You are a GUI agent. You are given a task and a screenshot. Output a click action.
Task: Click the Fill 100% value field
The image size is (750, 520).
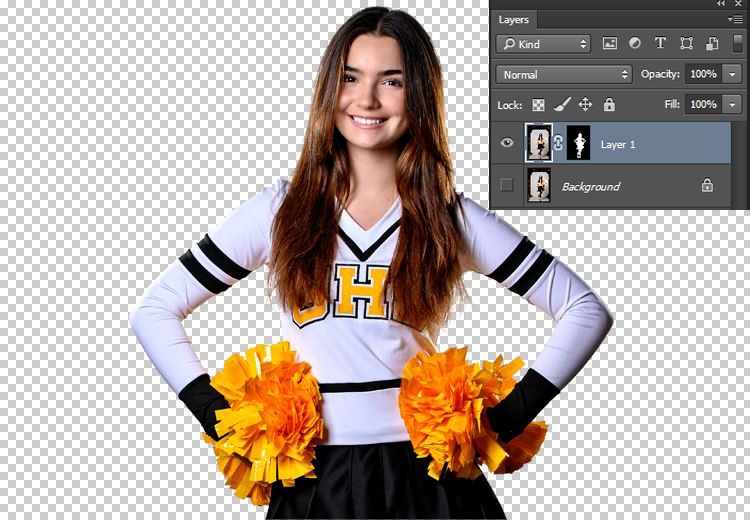tap(703, 104)
